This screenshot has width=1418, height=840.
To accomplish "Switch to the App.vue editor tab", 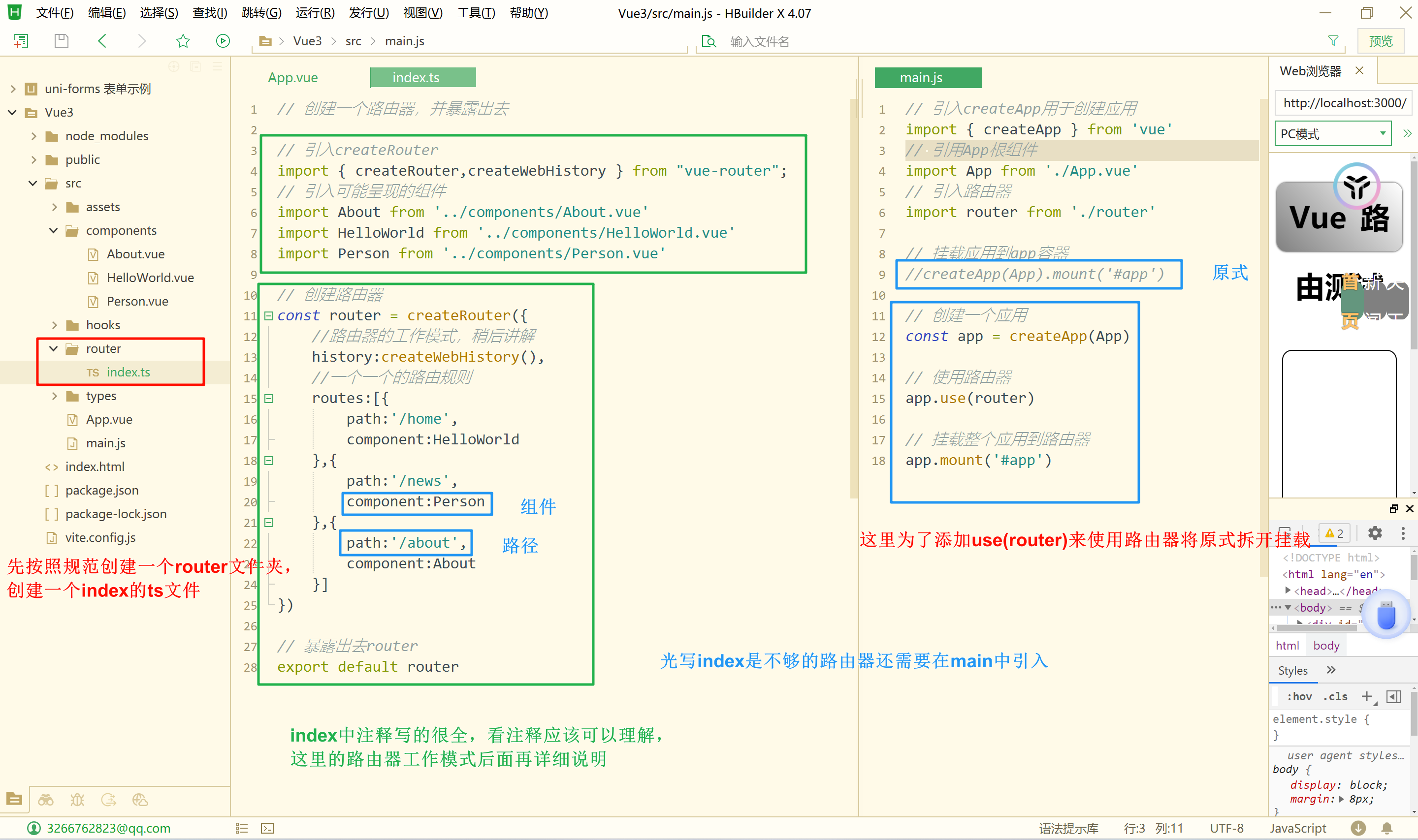I will pyautogui.click(x=293, y=78).
